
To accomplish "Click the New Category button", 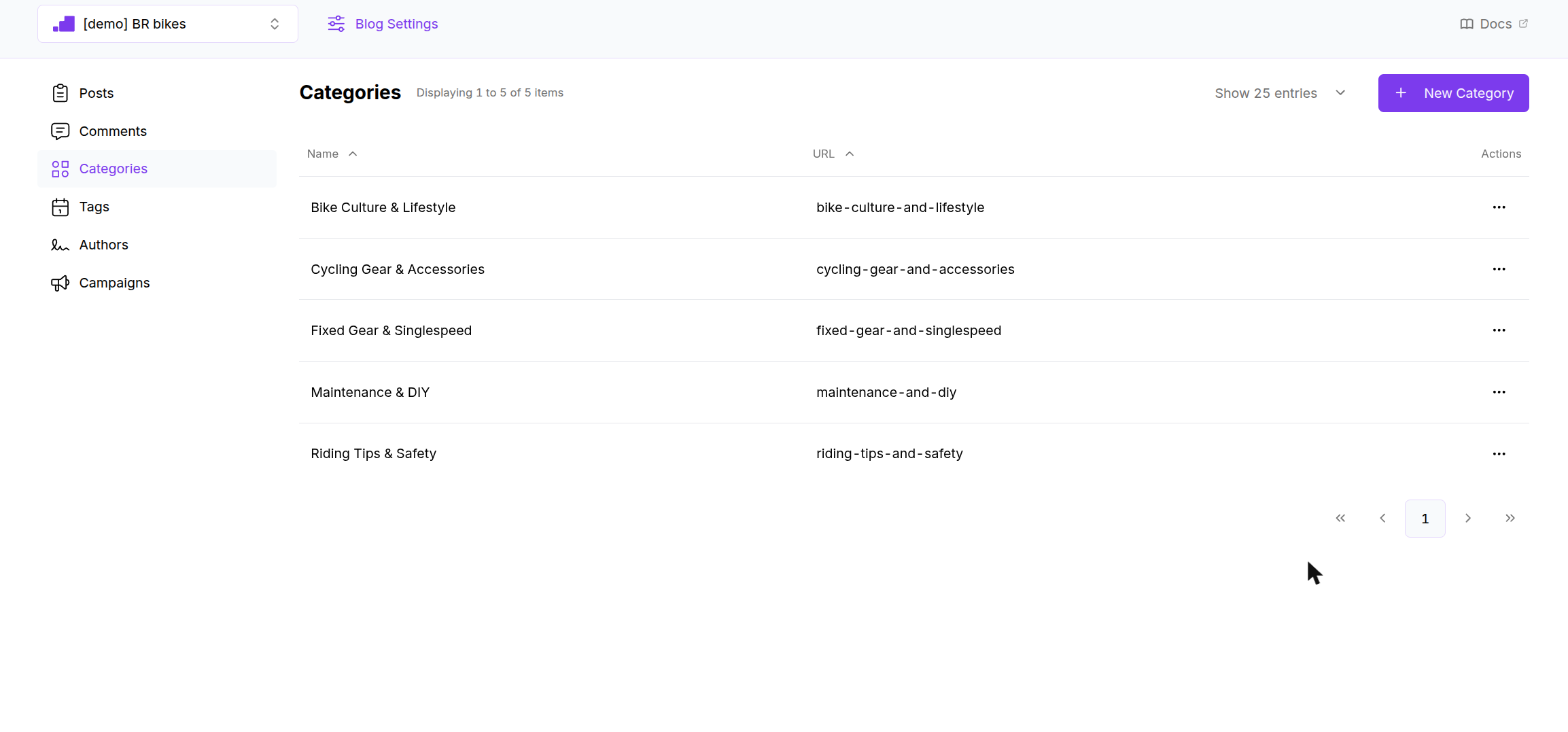I will [x=1453, y=93].
